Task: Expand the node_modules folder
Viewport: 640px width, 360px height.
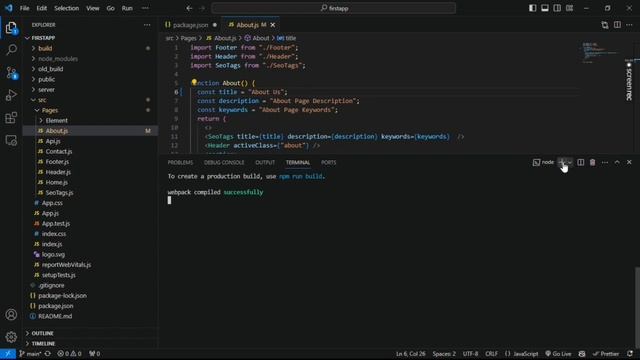Action: [x=90, y=59]
